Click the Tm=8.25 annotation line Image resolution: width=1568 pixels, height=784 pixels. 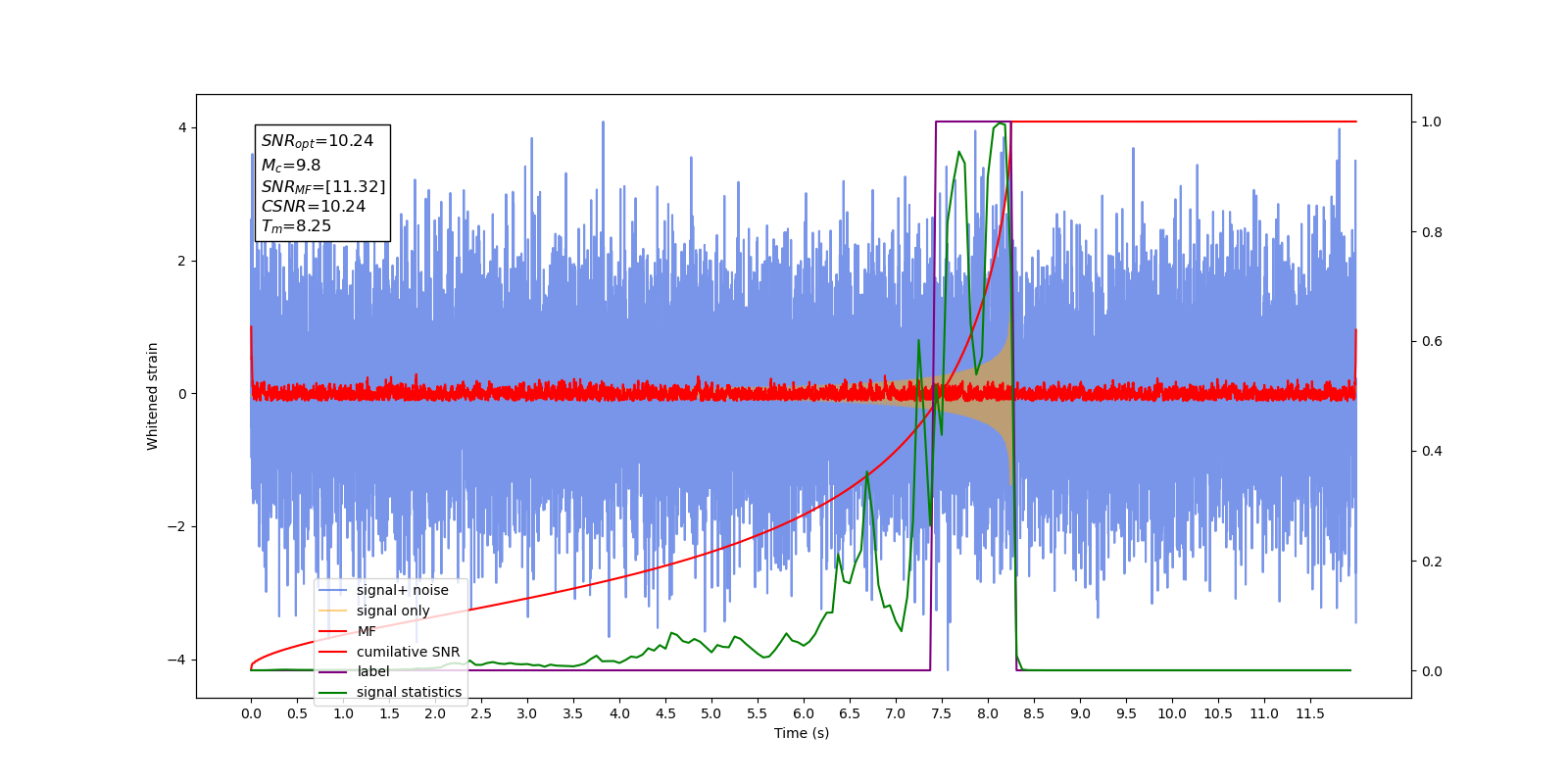(x=296, y=226)
